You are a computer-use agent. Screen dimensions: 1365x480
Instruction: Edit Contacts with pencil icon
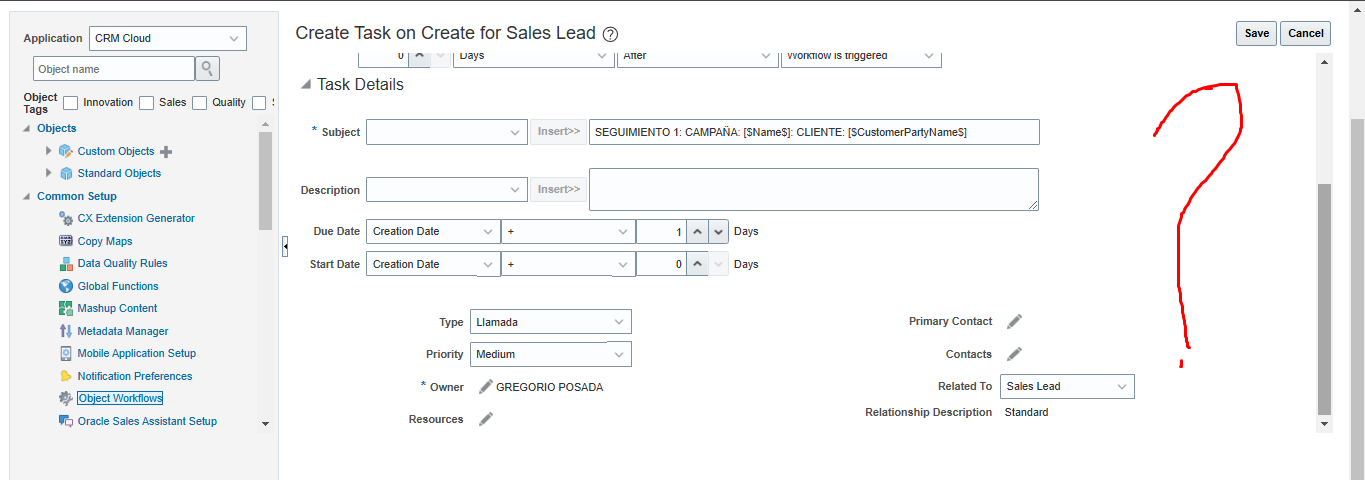(1014, 354)
